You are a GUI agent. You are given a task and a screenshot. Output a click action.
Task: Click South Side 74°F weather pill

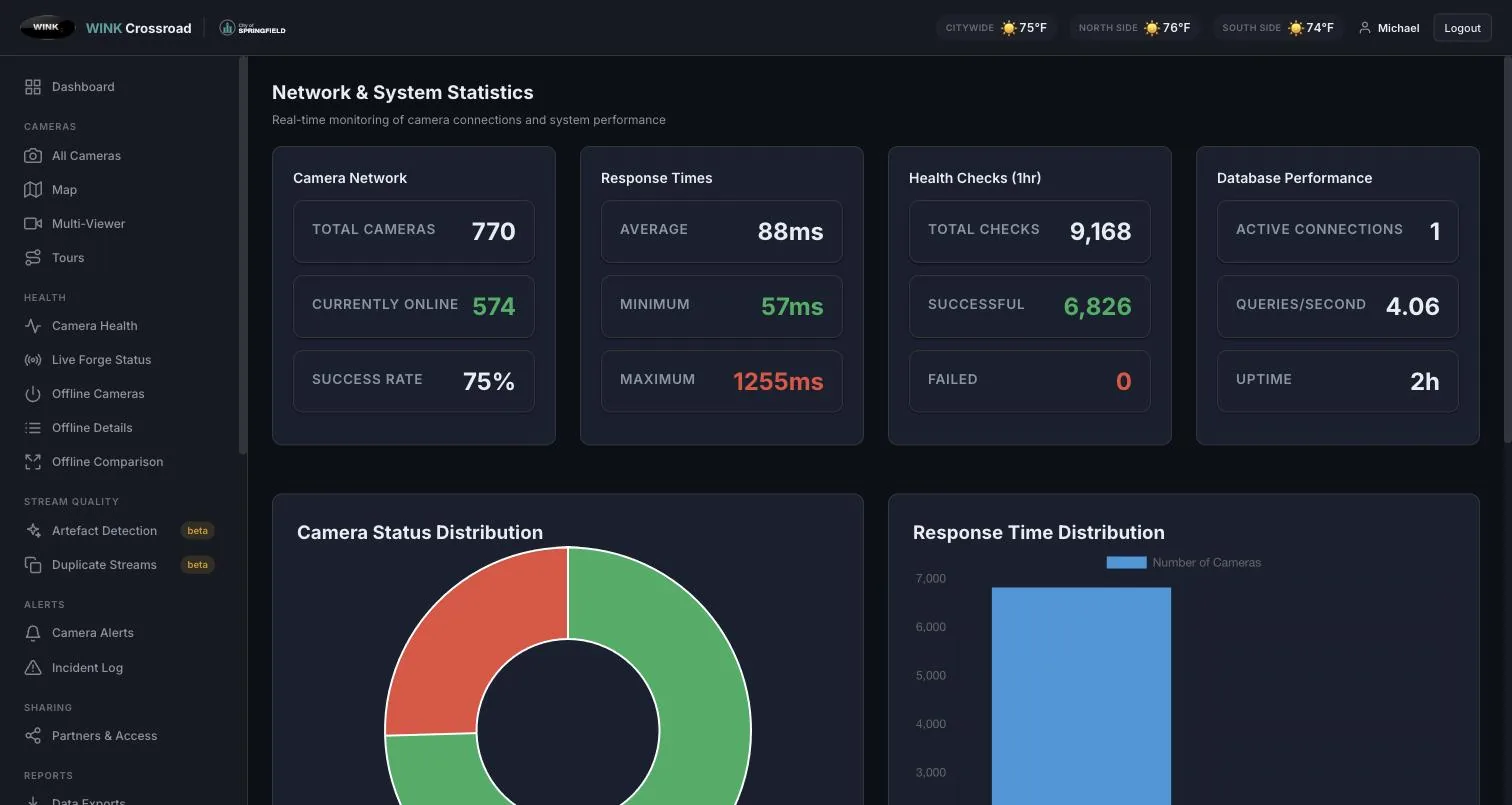(1278, 28)
